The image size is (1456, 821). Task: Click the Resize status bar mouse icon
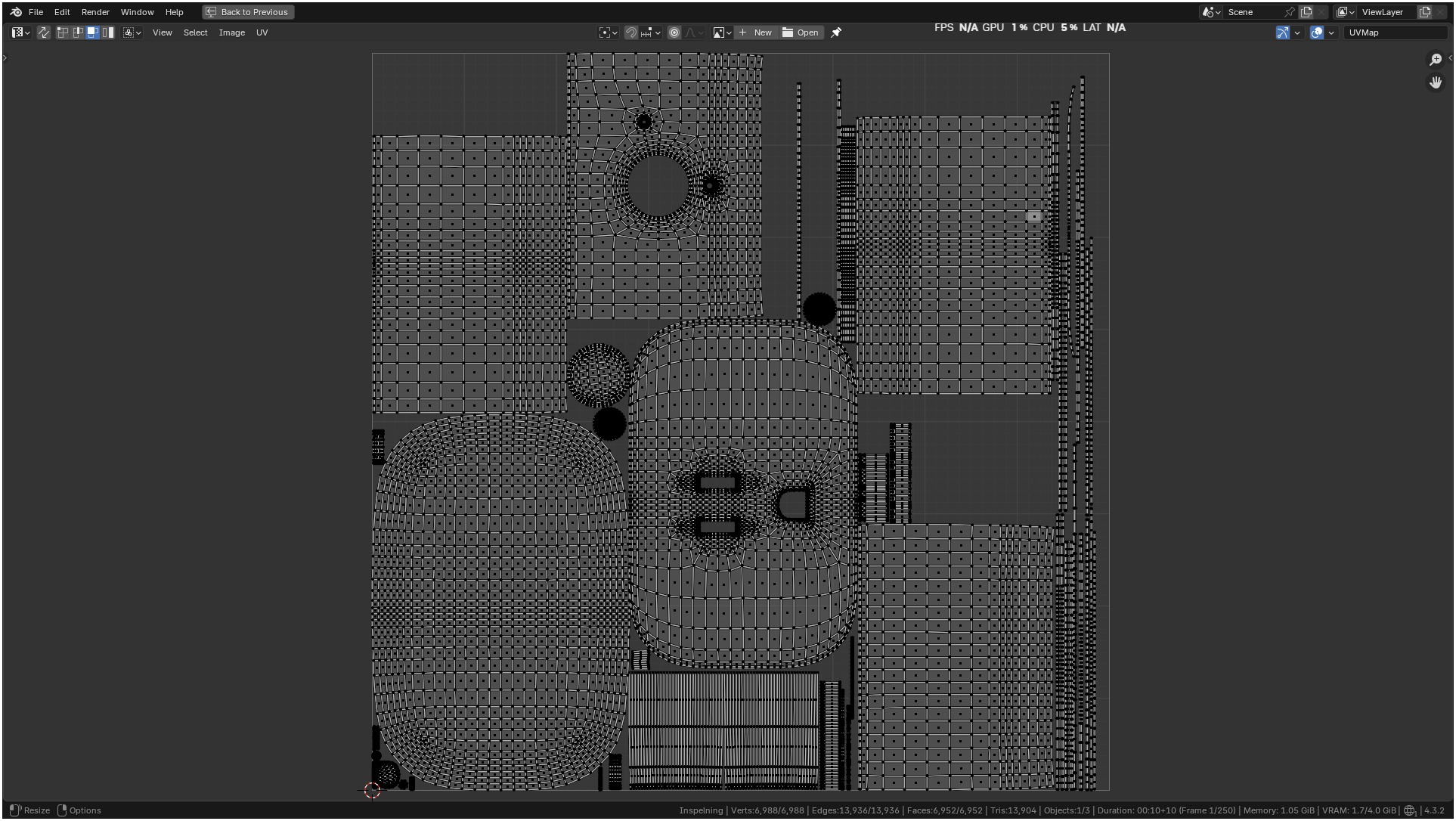[x=15, y=810]
